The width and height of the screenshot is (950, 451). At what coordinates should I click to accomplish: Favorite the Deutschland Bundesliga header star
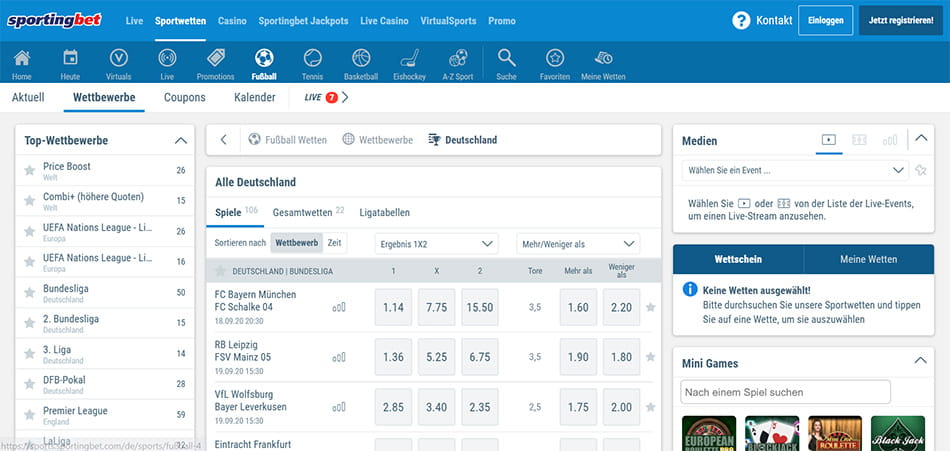221,271
